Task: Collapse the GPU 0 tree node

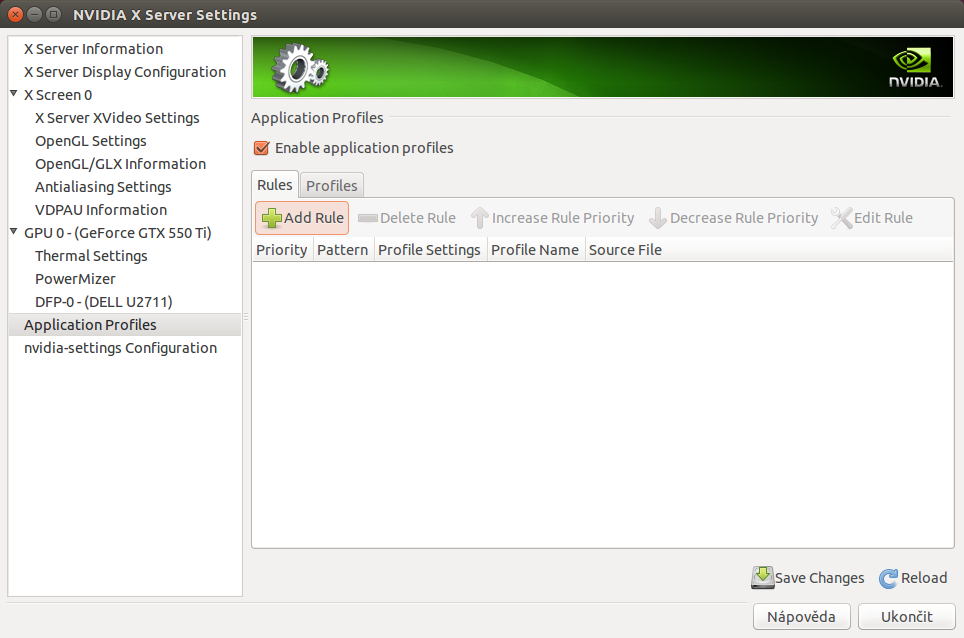Action: coord(14,232)
